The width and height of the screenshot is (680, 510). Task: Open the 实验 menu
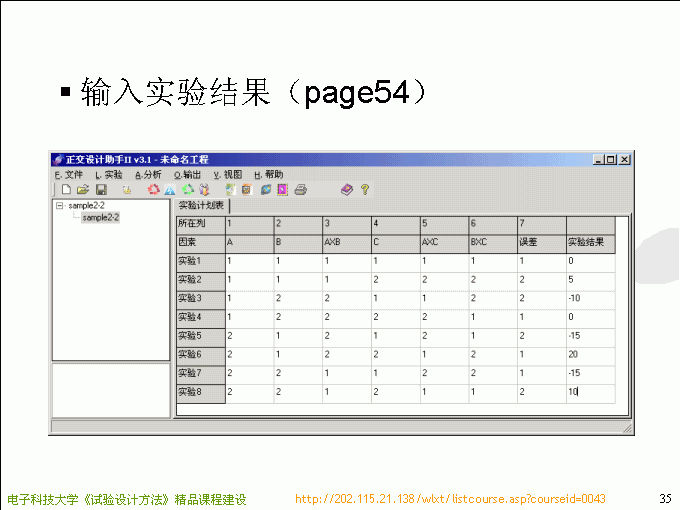pos(108,174)
